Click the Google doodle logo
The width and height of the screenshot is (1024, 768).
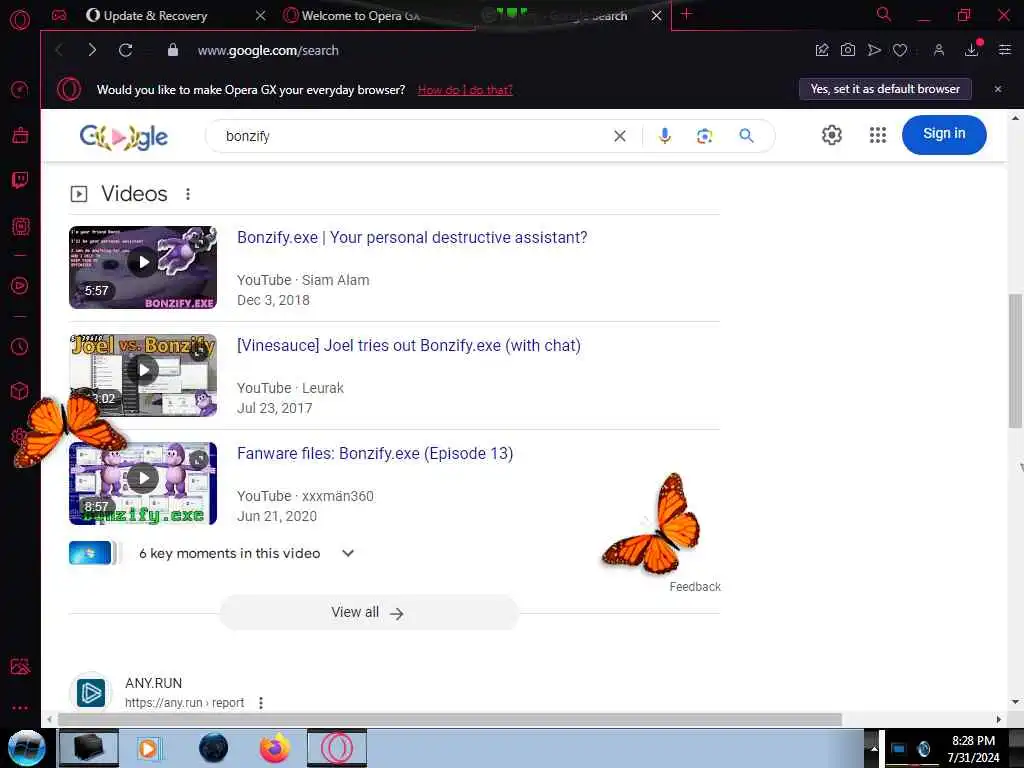(x=123, y=136)
